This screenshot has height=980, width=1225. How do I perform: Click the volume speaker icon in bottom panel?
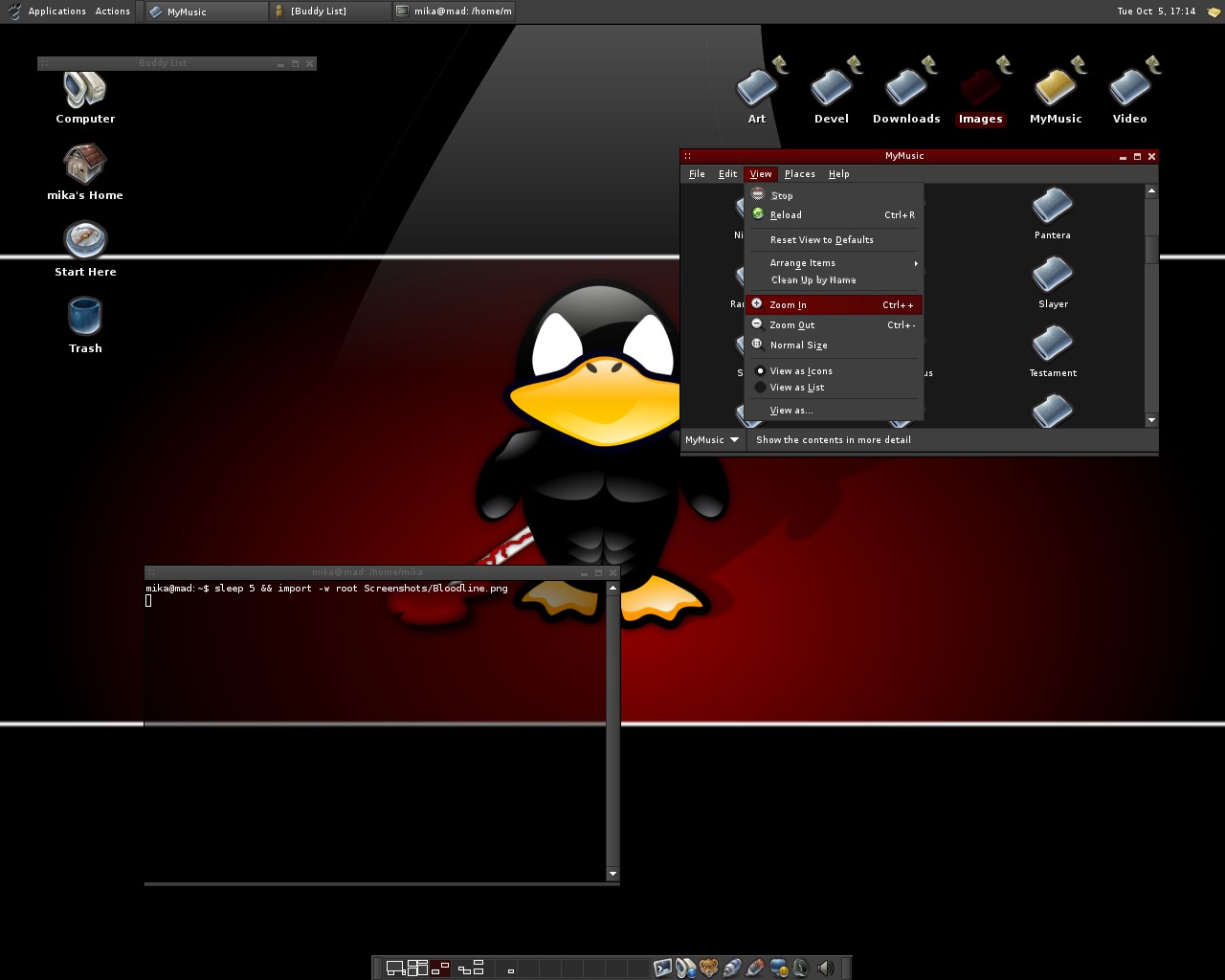click(x=825, y=968)
